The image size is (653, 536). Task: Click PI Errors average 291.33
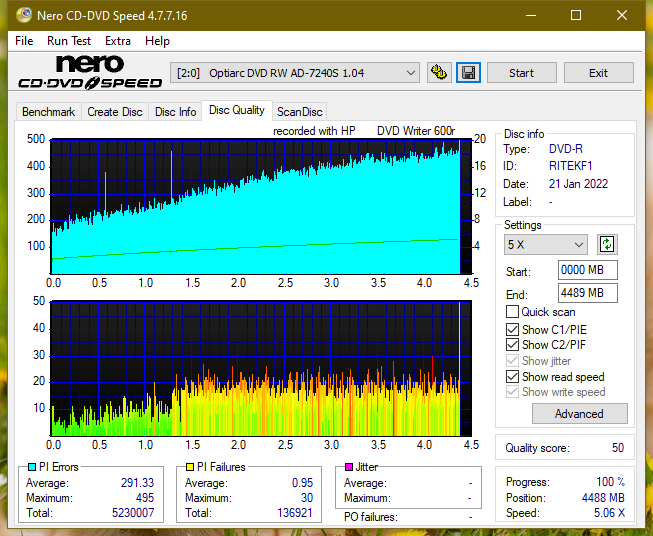137,483
